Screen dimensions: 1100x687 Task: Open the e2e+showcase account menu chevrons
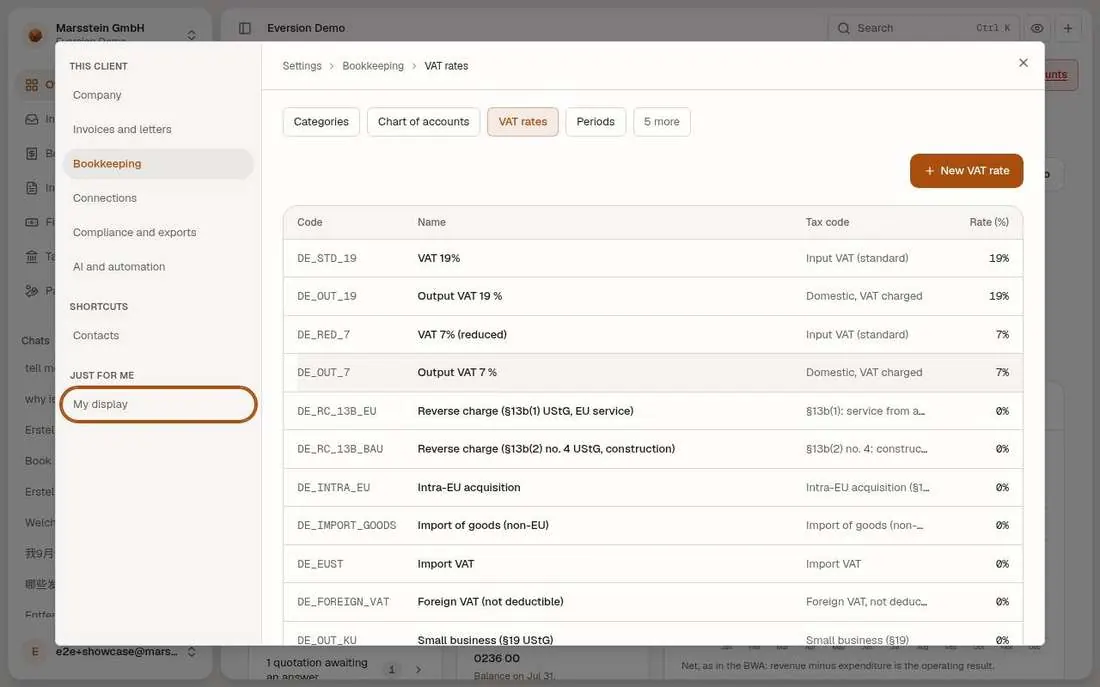click(x=192, y=652)
